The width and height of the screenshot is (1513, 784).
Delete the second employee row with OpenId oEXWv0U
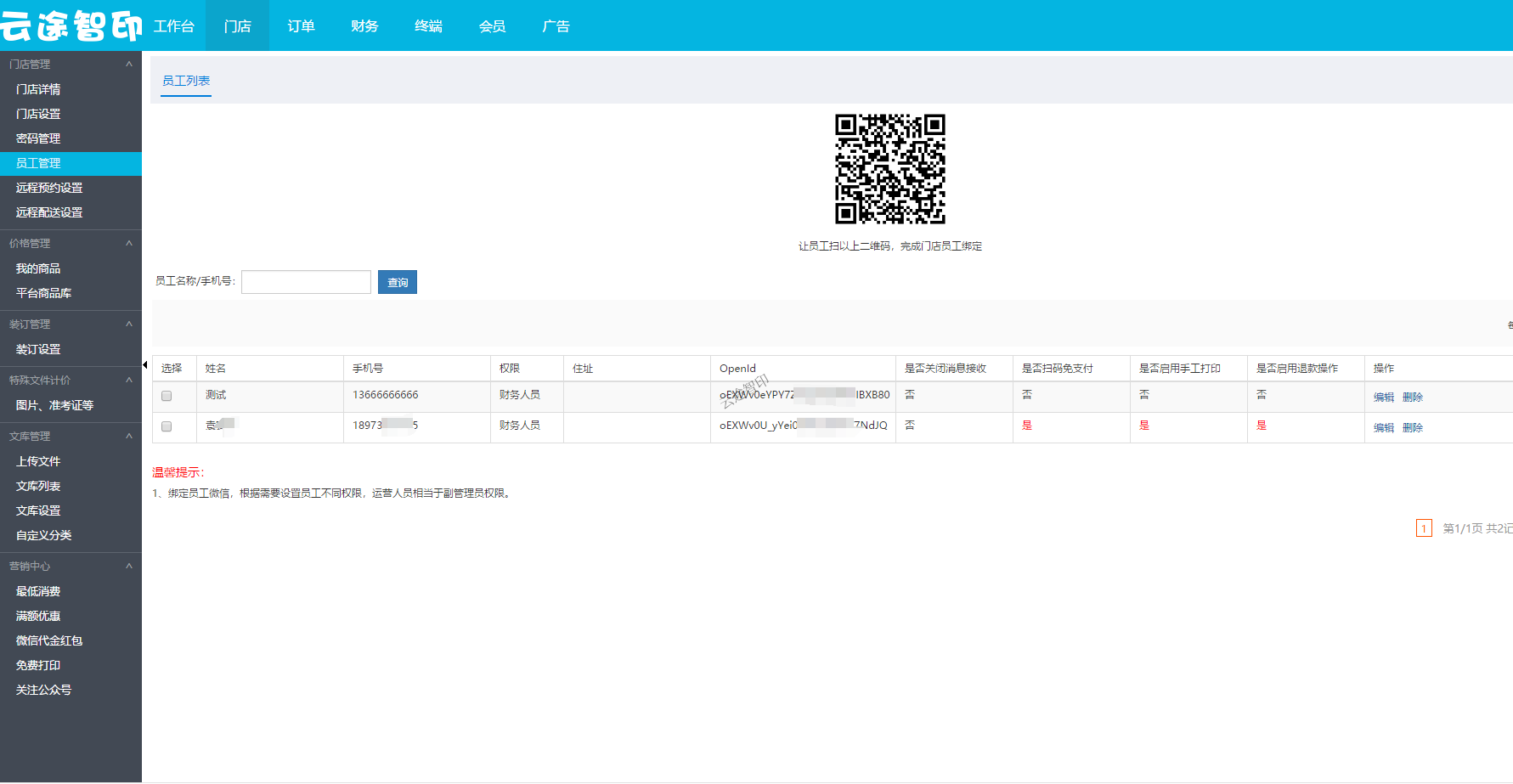tap(1413, 427)
